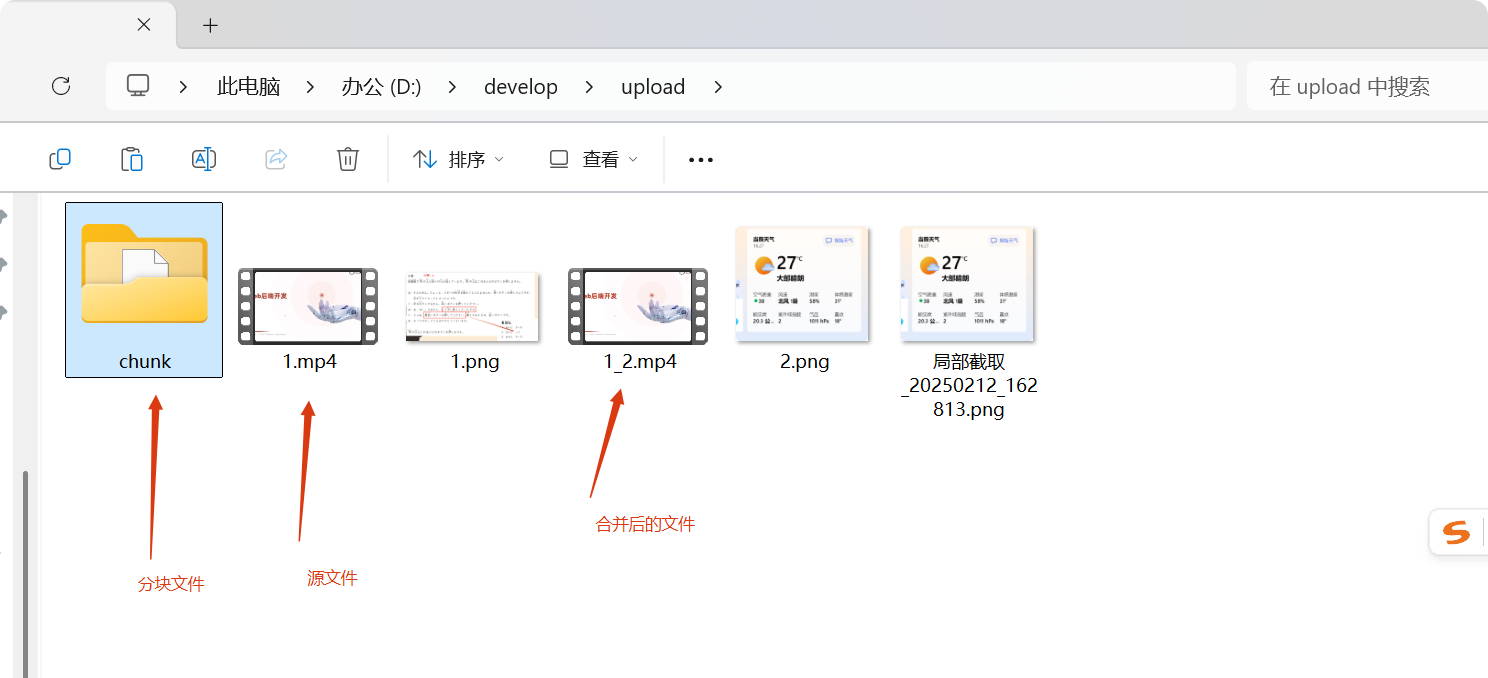Click the Share icon in the toolbar
The image size is (1488, 678).
tap(275, 158)
